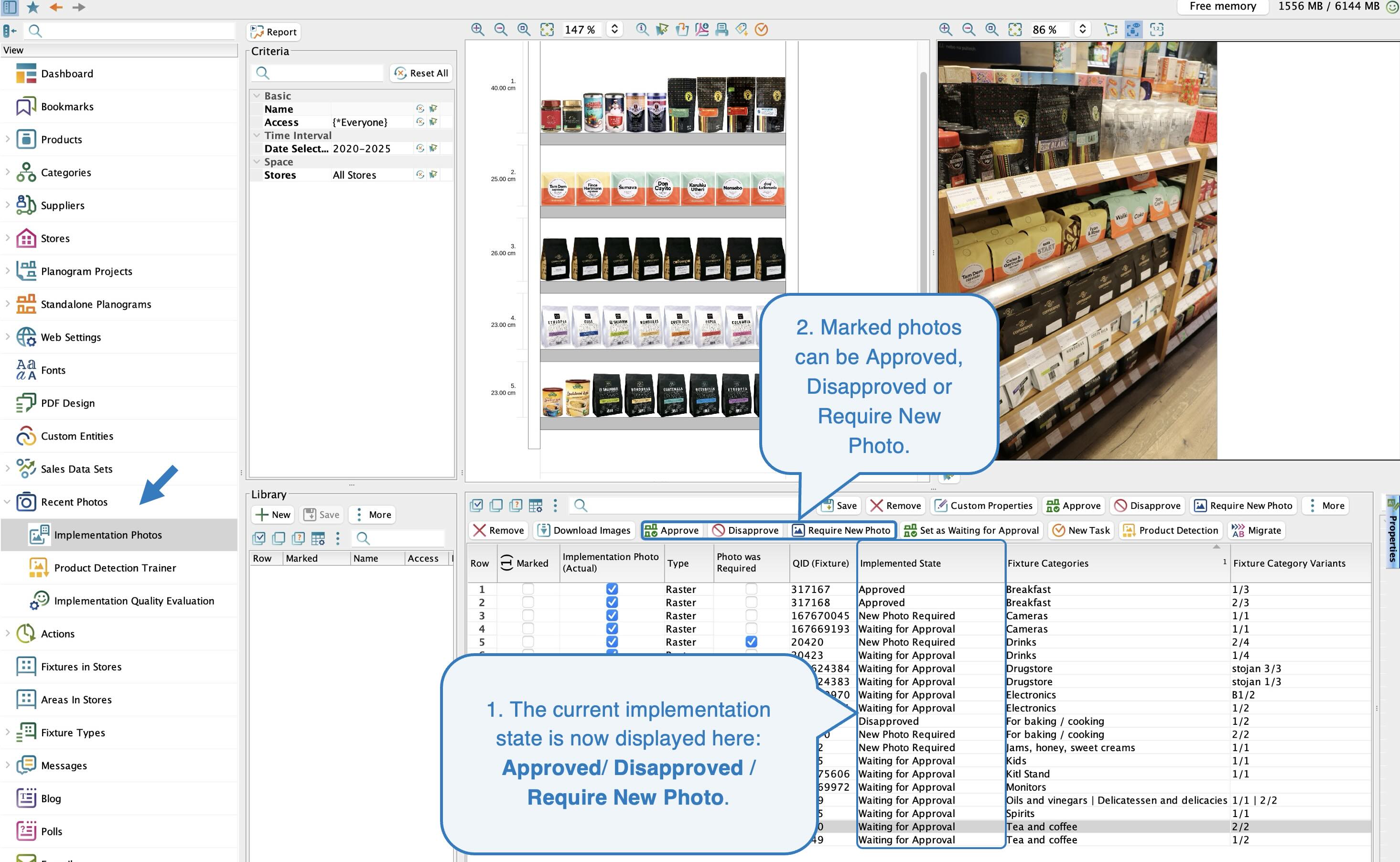1400x862 pixels.
Task: Click the Product Detection button
Action: pos(1170,531)
